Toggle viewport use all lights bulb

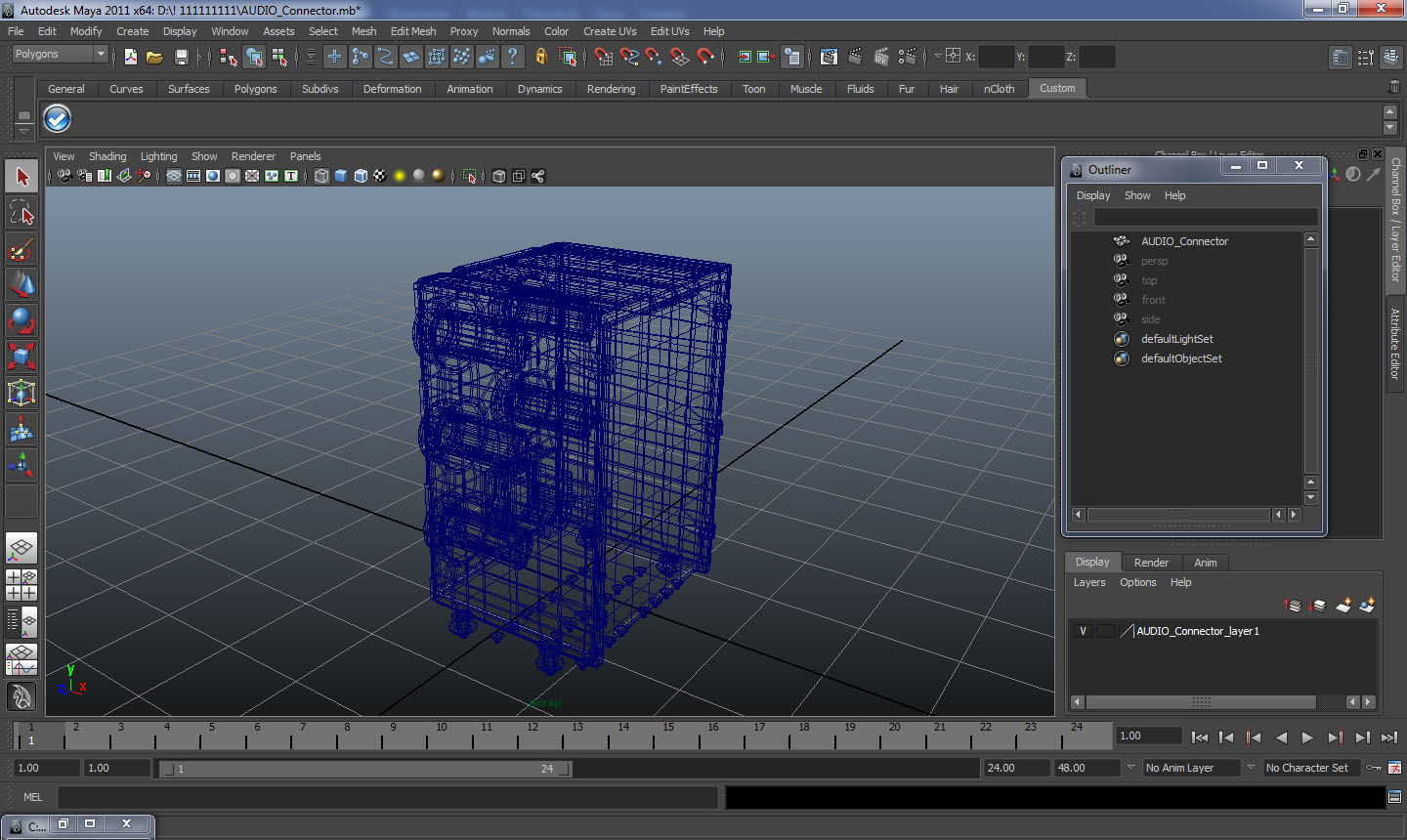click(x=400, y=176)
